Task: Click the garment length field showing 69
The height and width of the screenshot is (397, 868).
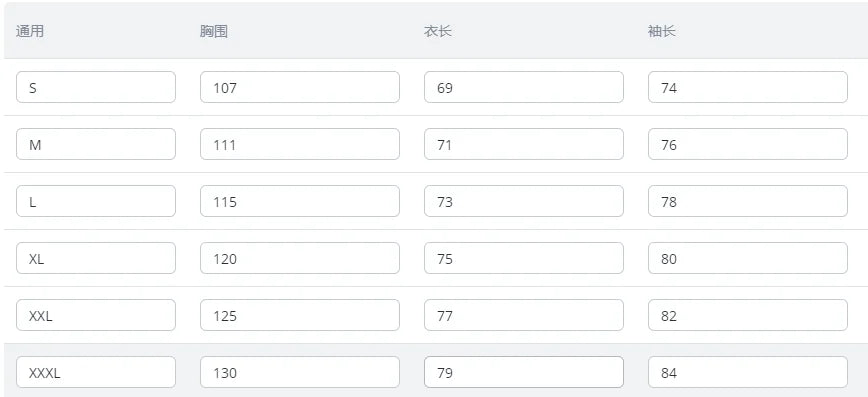Action: click(524, 87)
